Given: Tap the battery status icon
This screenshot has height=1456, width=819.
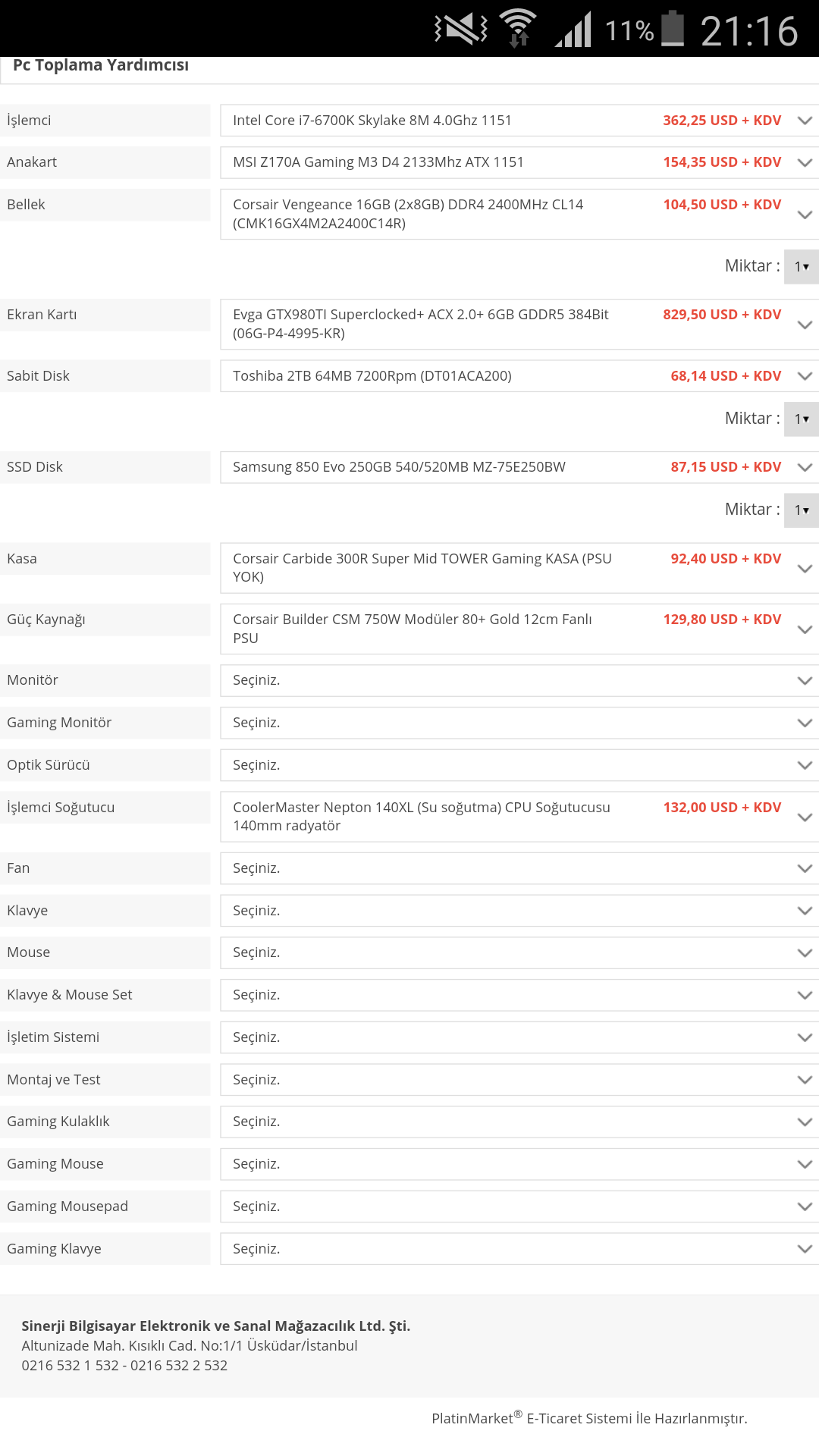Looking at the screenshot, I should pos(673,30).
